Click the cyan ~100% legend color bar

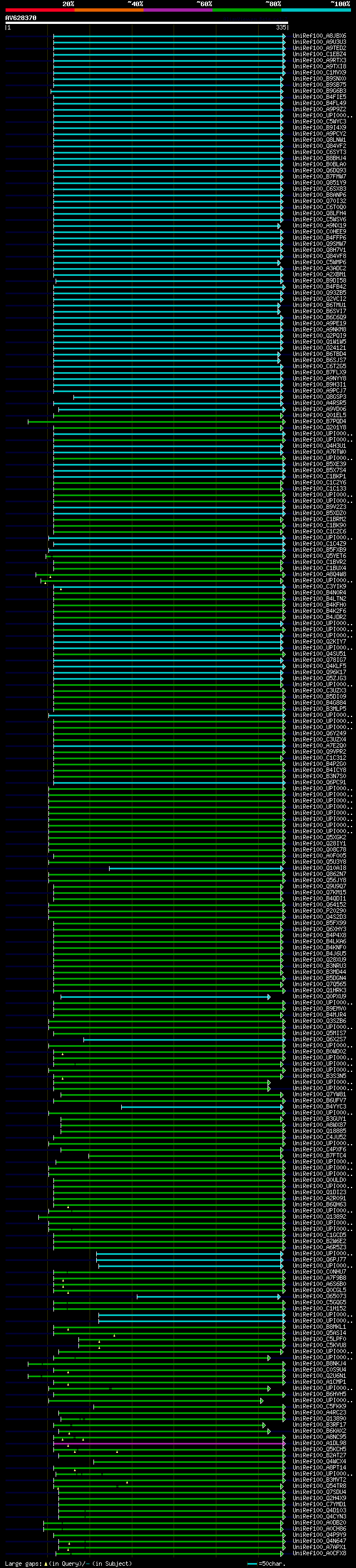pyautogui.click(x=316, y=10)
